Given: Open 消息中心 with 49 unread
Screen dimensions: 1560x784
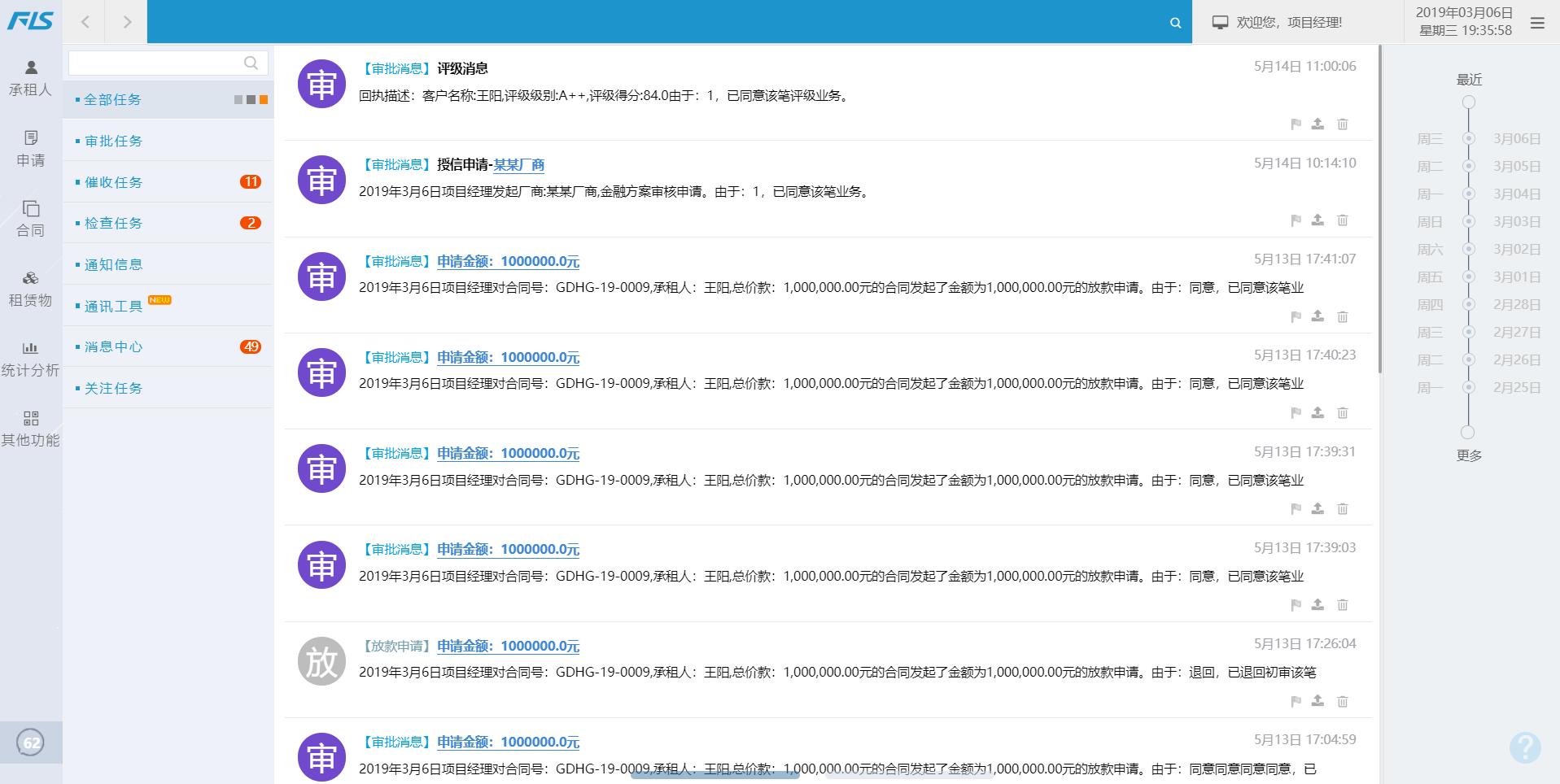Looking at the screenshot, I should pos(114,347).
